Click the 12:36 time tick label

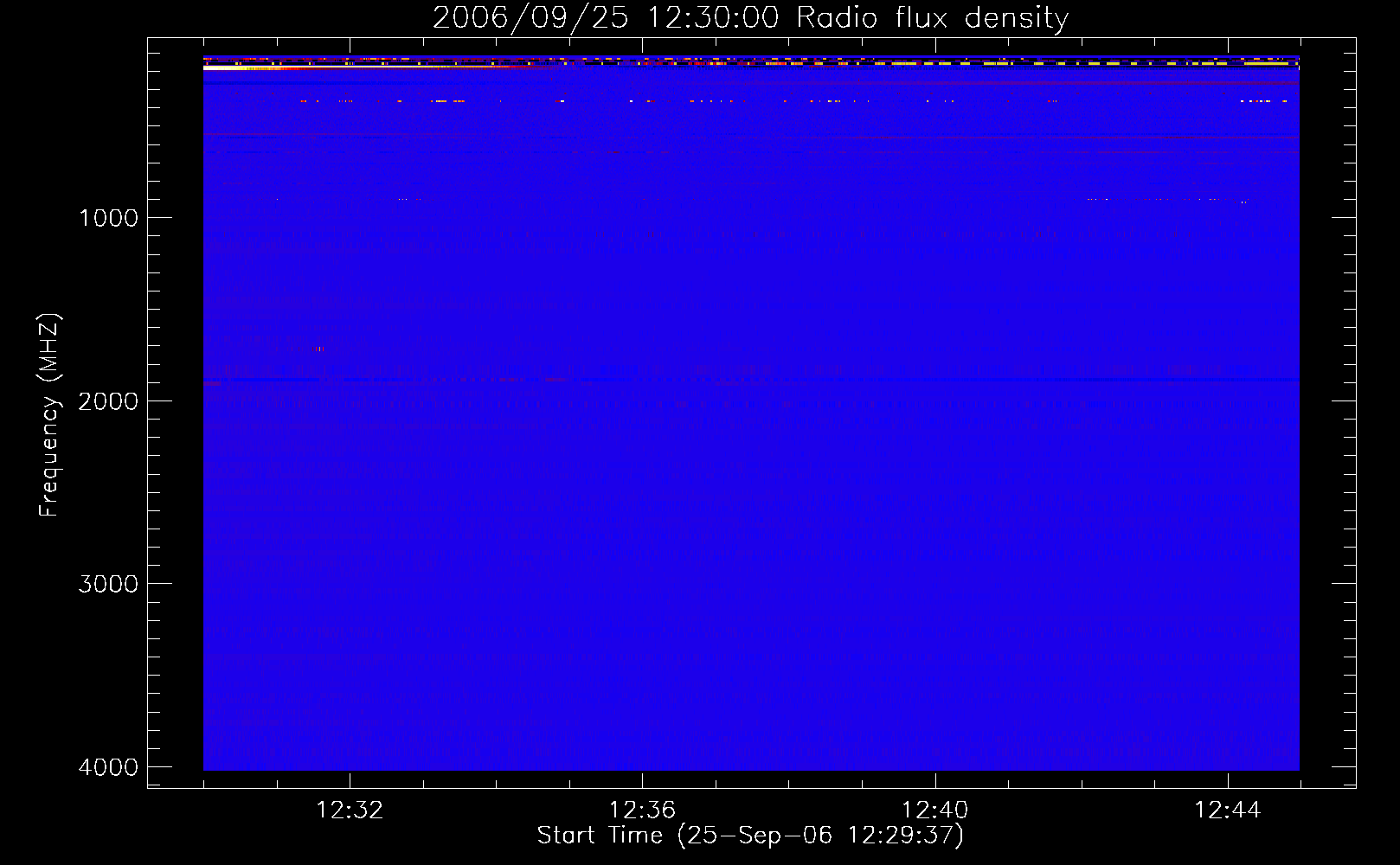[x=642, y=811]
